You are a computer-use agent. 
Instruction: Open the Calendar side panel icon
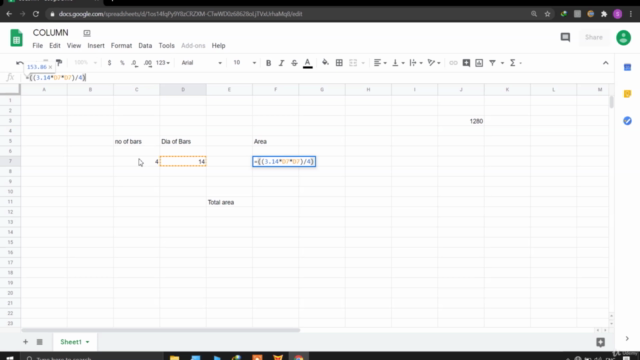pyautogui.click(x=627, y=67)
